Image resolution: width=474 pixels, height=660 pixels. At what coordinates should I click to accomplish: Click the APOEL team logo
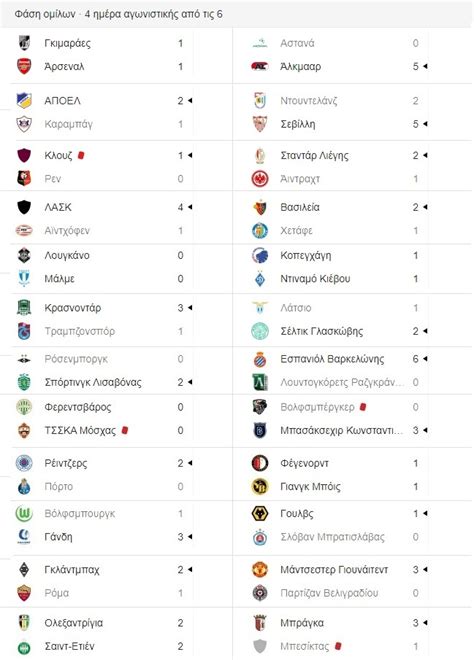pyautogui.click(x=24, y=101)
